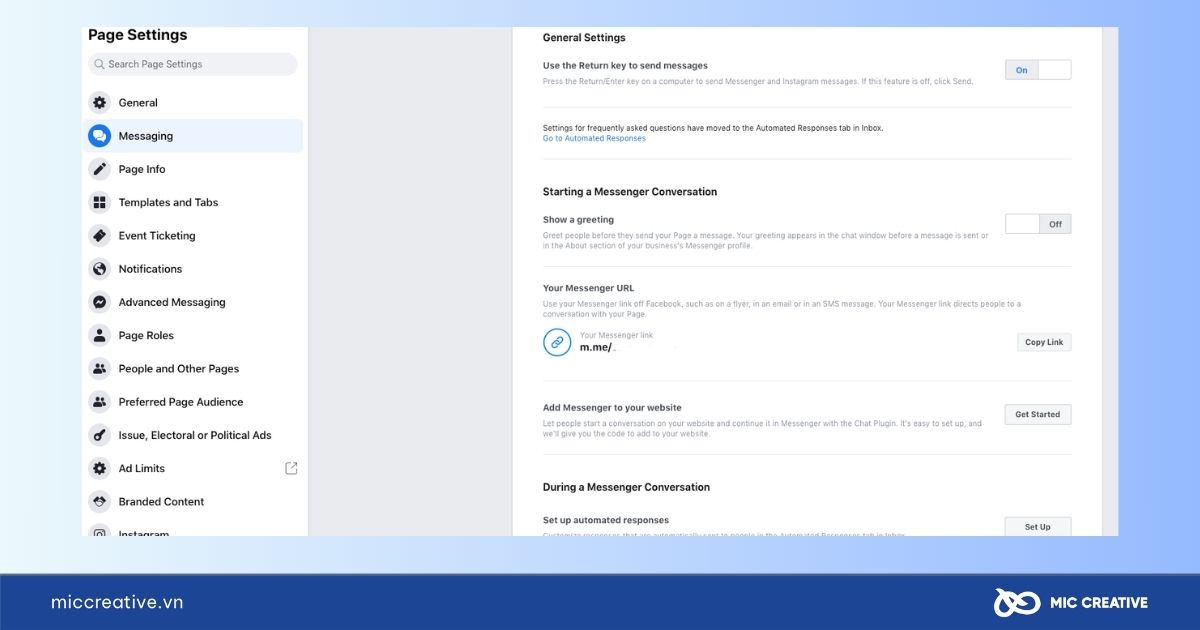Open Ad Limits entry
Screen dimensions: 1200x630
[193, 468]
